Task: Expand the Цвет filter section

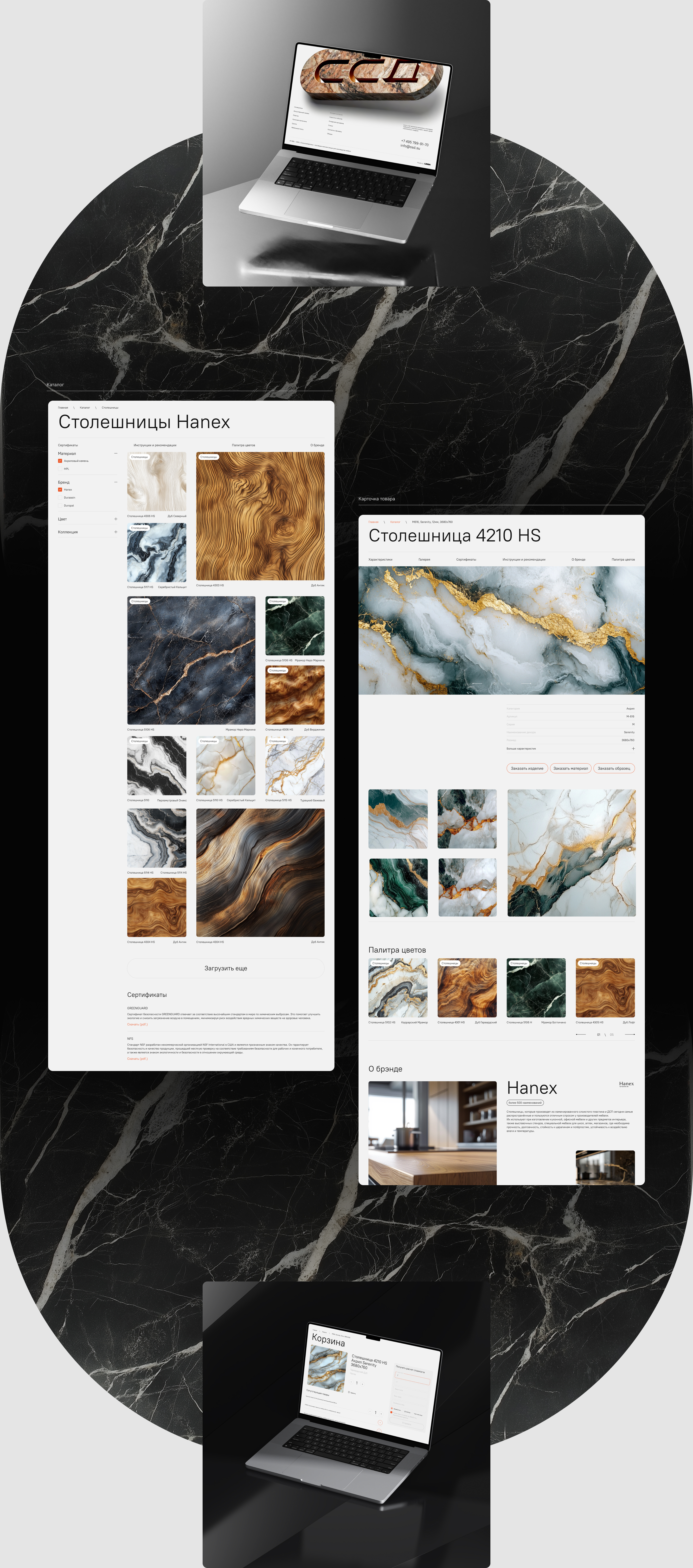Action: pyautogui.click(x=115, y=519)
